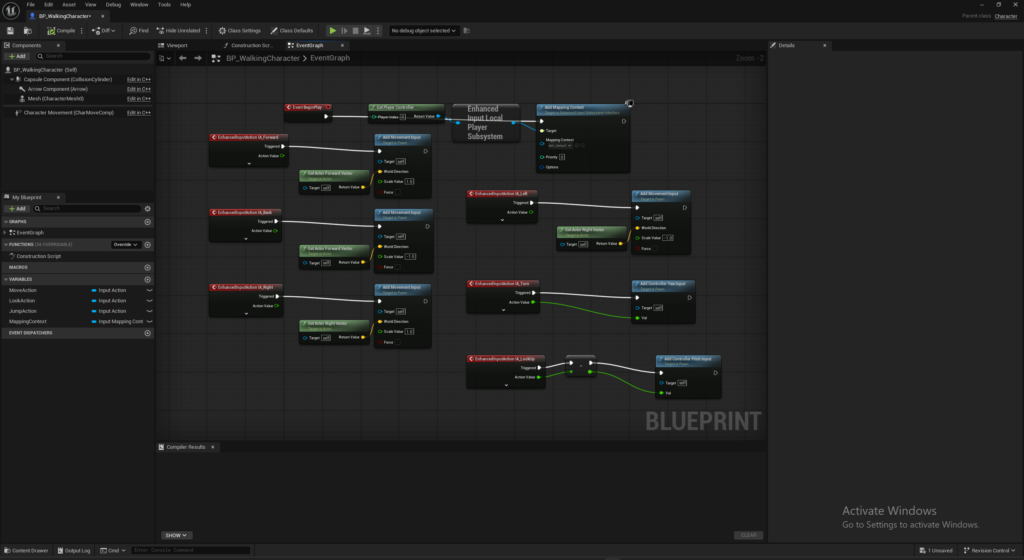Click the Unreal Engine logo icon
Image resolution: width=1024 pixels, height=560 pixels.
[11, 11]
